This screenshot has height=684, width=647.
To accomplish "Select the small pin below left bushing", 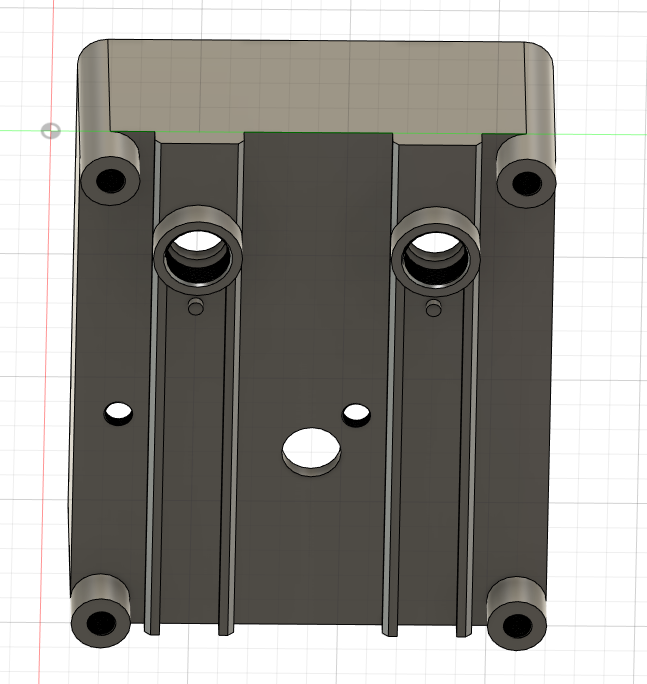I will [196, 307].
